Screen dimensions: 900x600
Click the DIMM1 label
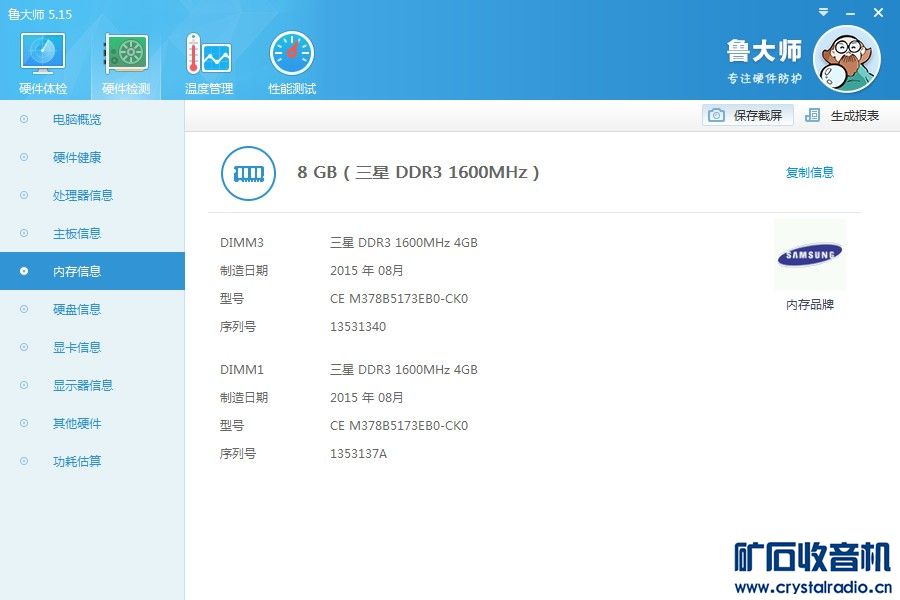242,369
